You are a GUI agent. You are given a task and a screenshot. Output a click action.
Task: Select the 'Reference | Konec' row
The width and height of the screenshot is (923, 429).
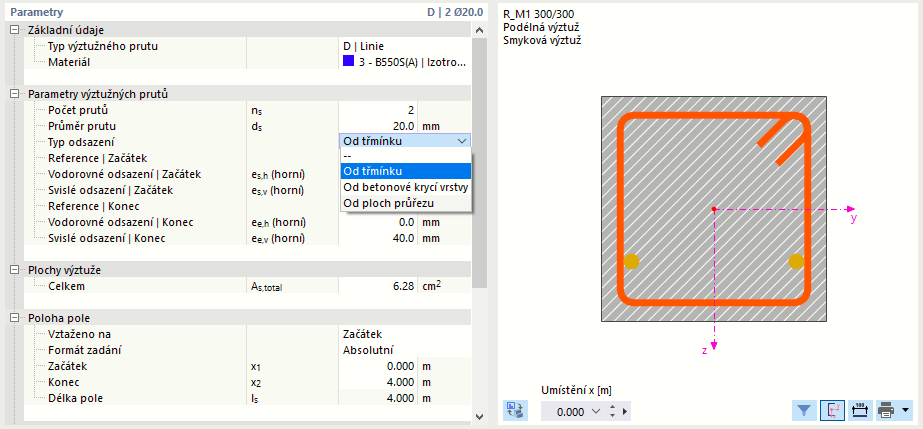[x=93, y=207]
